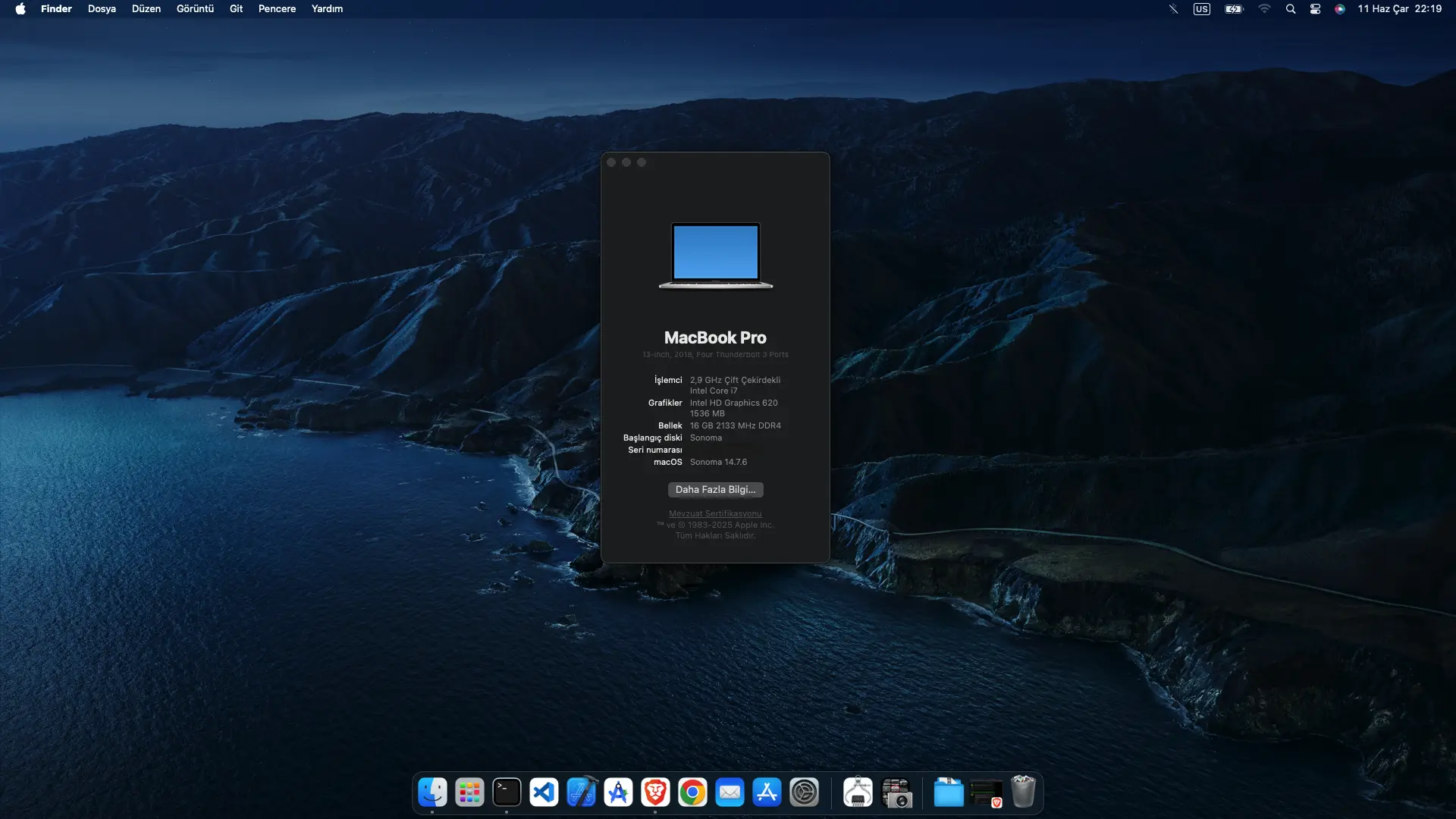Click the date and time clock
The width and height of the screenshot is (1456, 819).
pyautogui.click(x=1399, y=9)
